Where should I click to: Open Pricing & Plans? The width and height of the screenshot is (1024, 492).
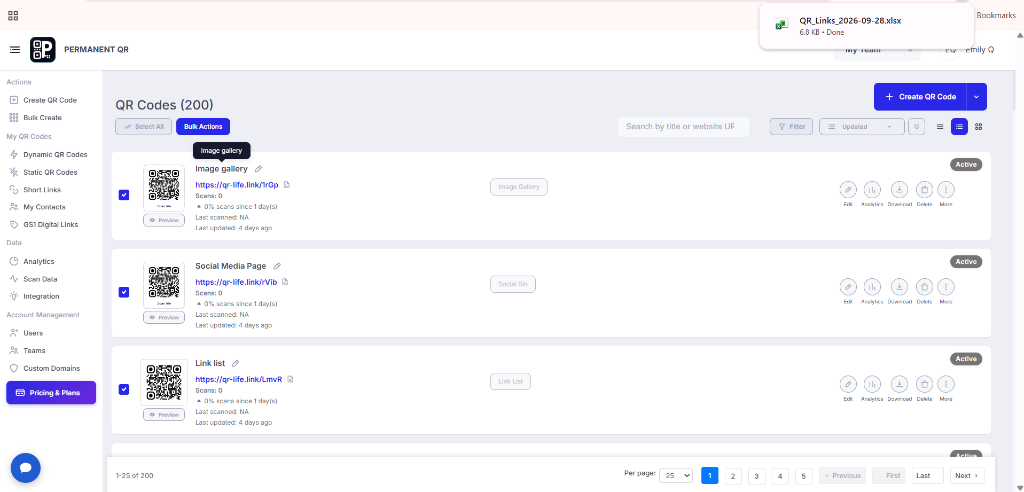pos(51,393)
